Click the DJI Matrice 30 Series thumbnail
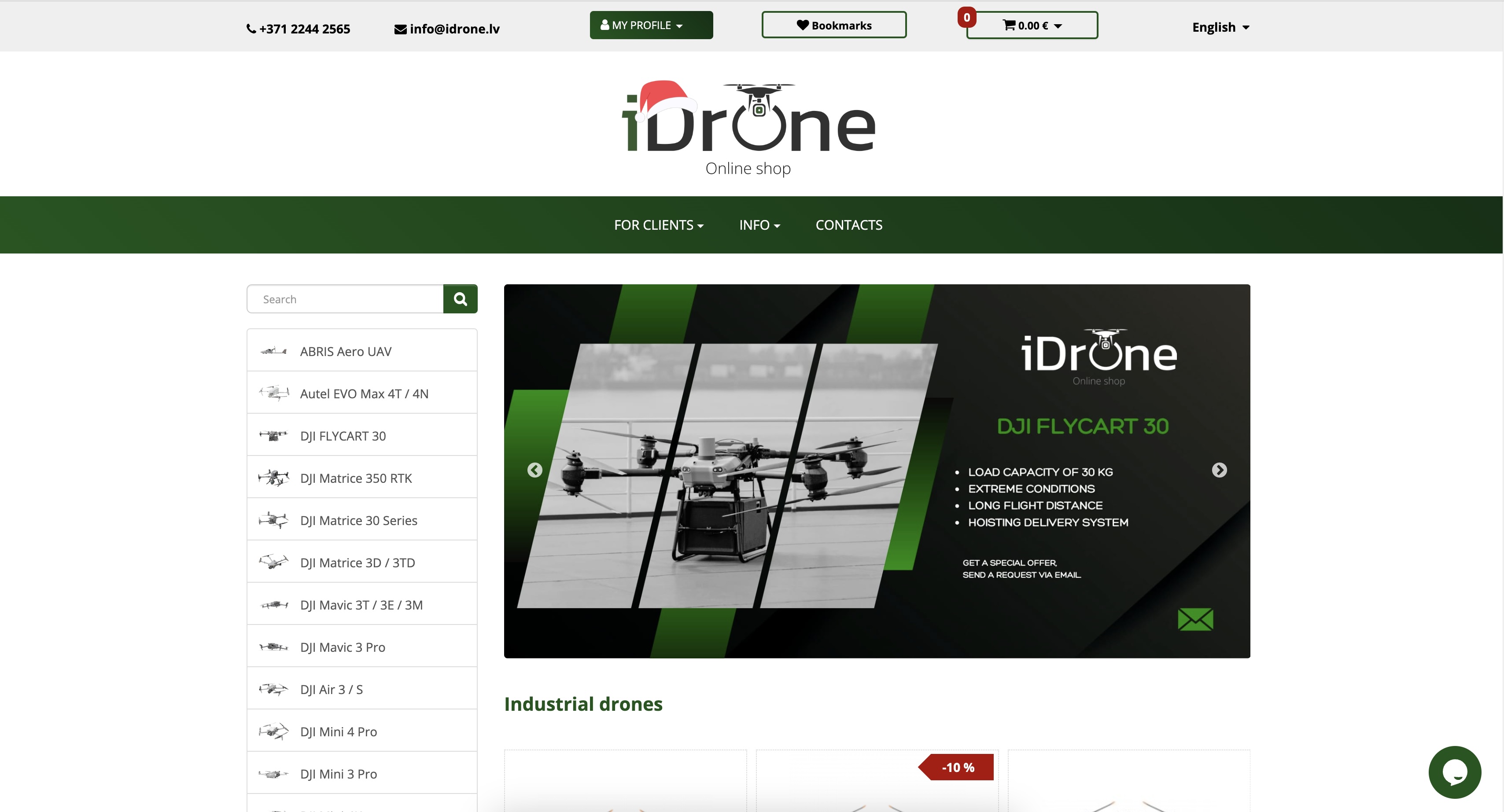This screenshot has width=1504, height=812. pos(273,520)
